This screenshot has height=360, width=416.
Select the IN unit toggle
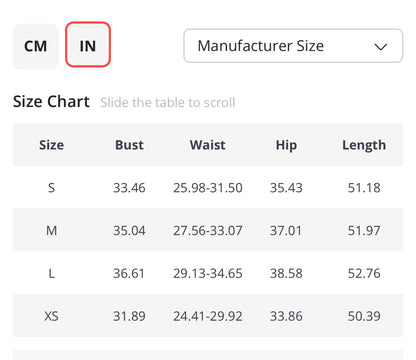tap(88, 45)
